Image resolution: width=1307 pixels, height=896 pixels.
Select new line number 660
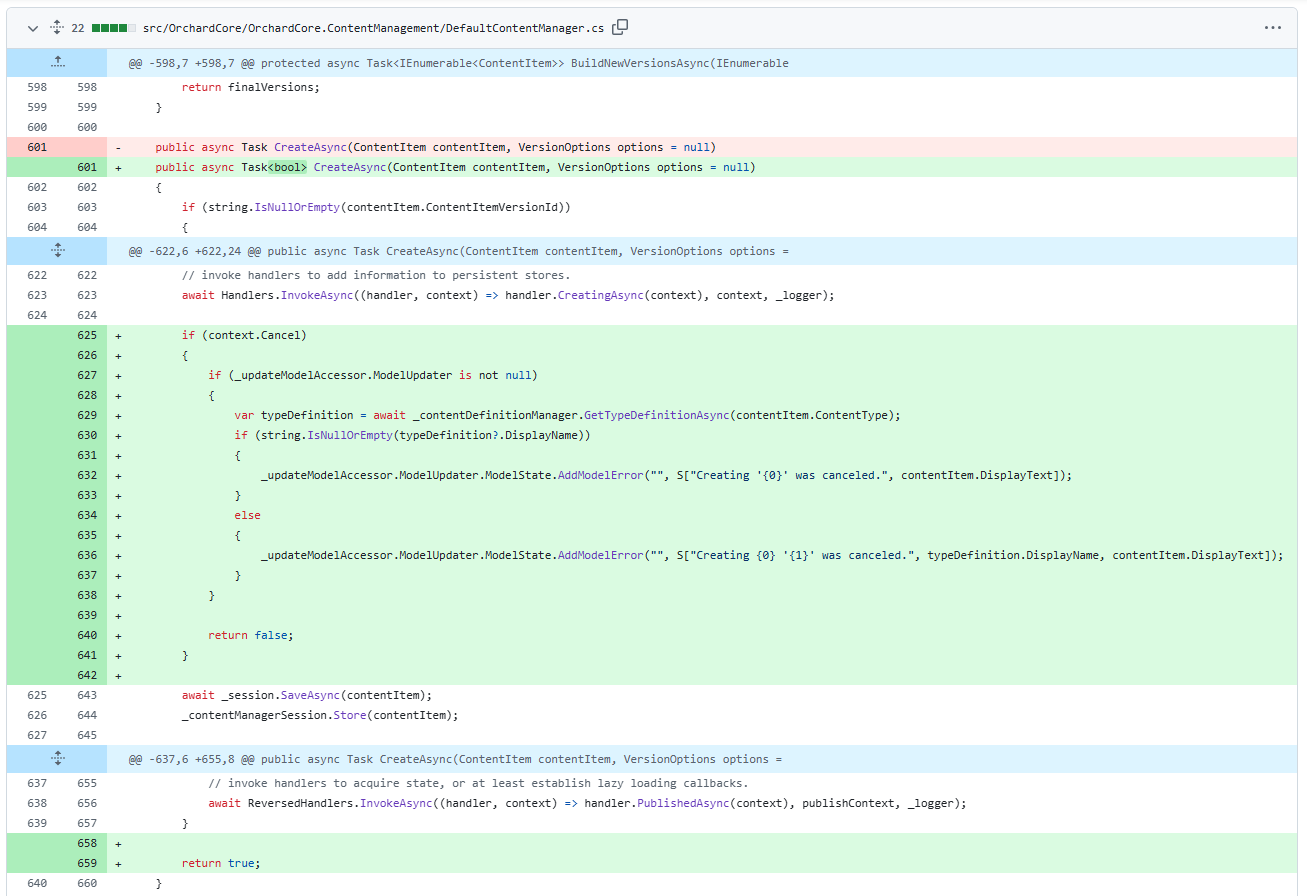click(86, 883)
